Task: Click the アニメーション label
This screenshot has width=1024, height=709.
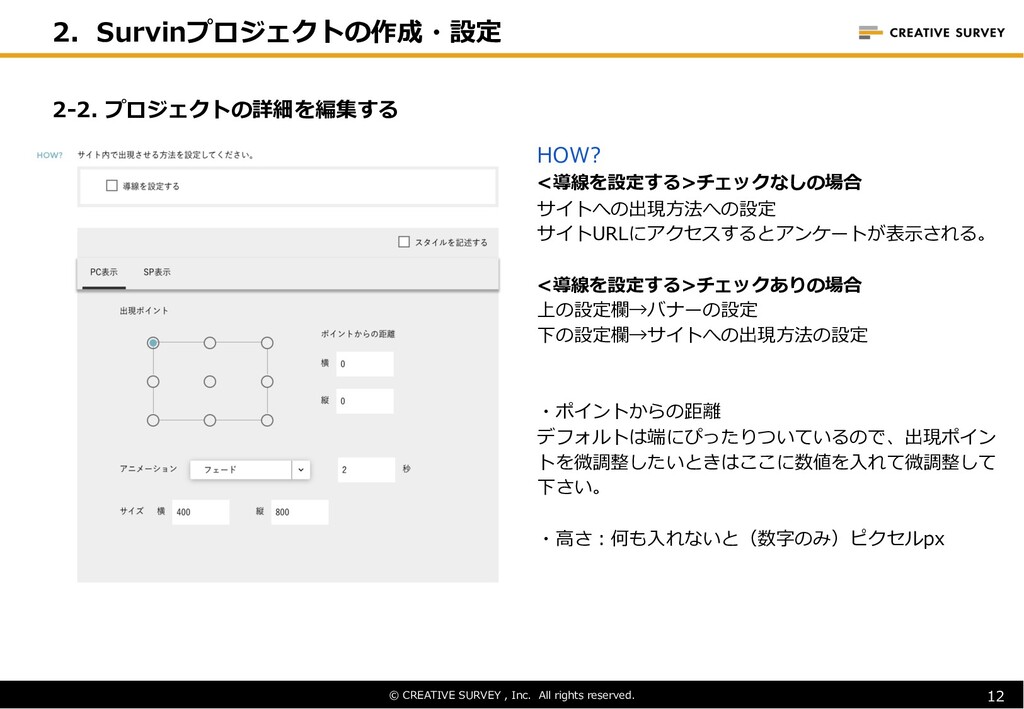Action: 148,469
